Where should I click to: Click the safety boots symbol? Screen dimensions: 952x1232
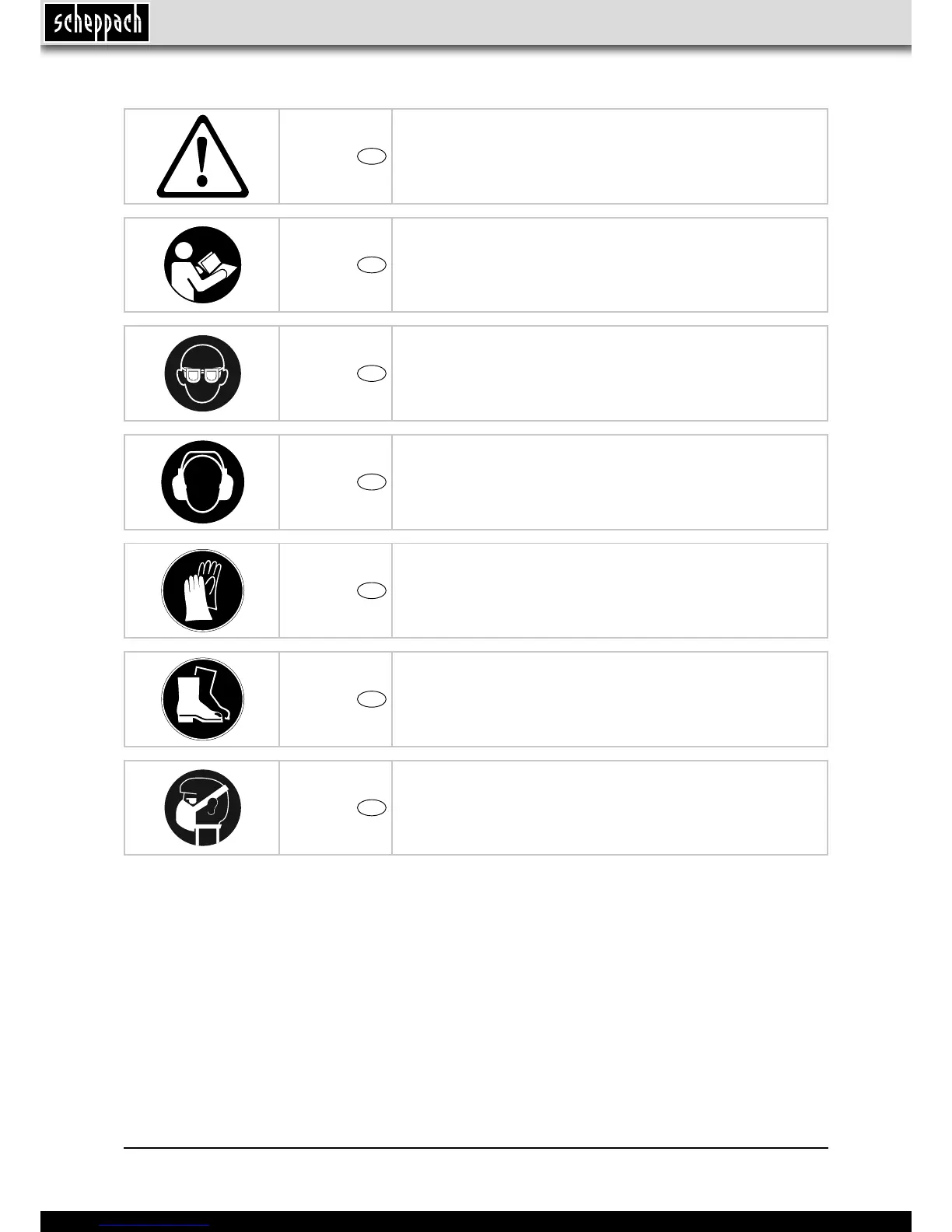pos(202,699)
